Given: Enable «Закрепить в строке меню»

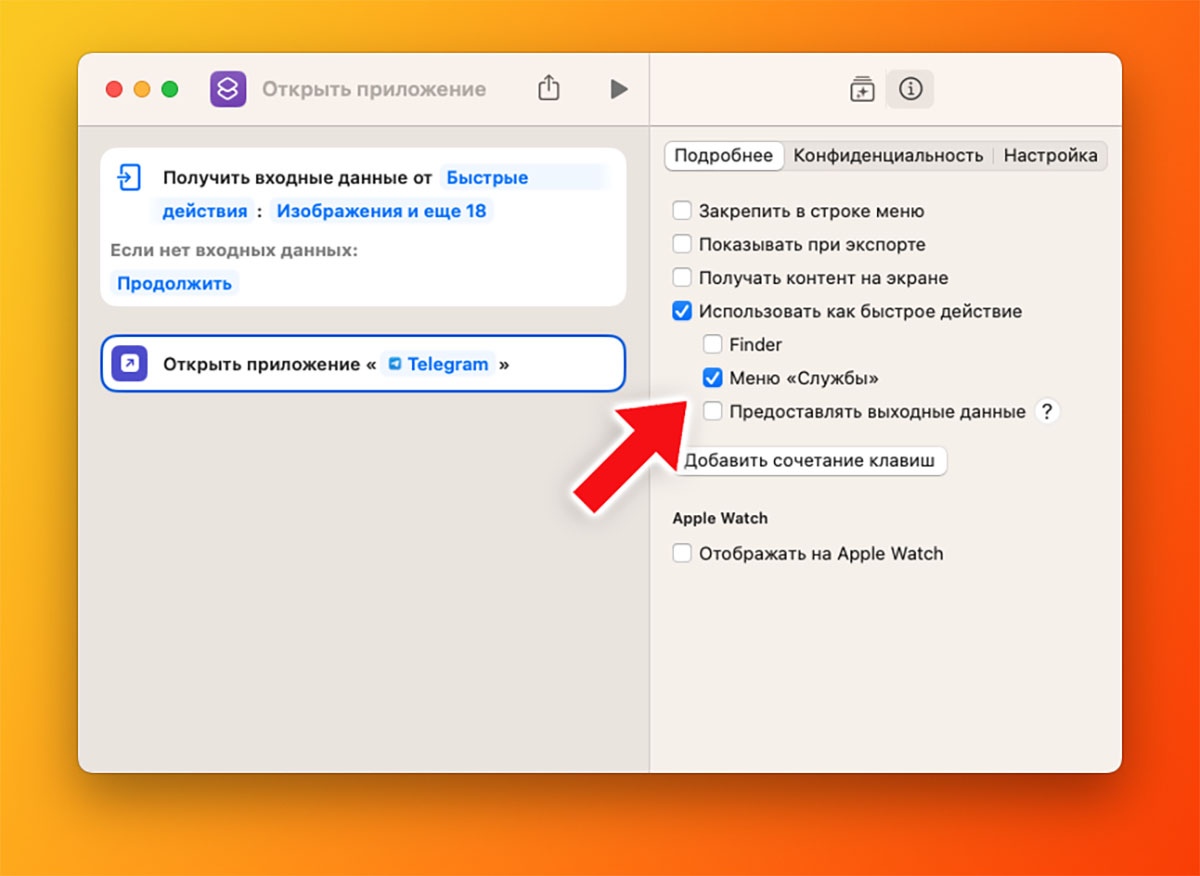Looking at the screenshot, I should pos(683,211).
